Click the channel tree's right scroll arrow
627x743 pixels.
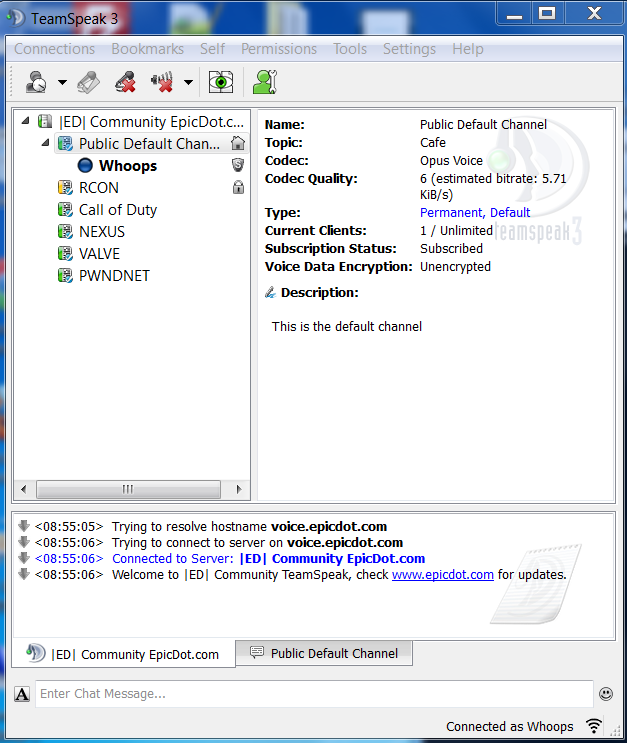[x=239, y=489]
